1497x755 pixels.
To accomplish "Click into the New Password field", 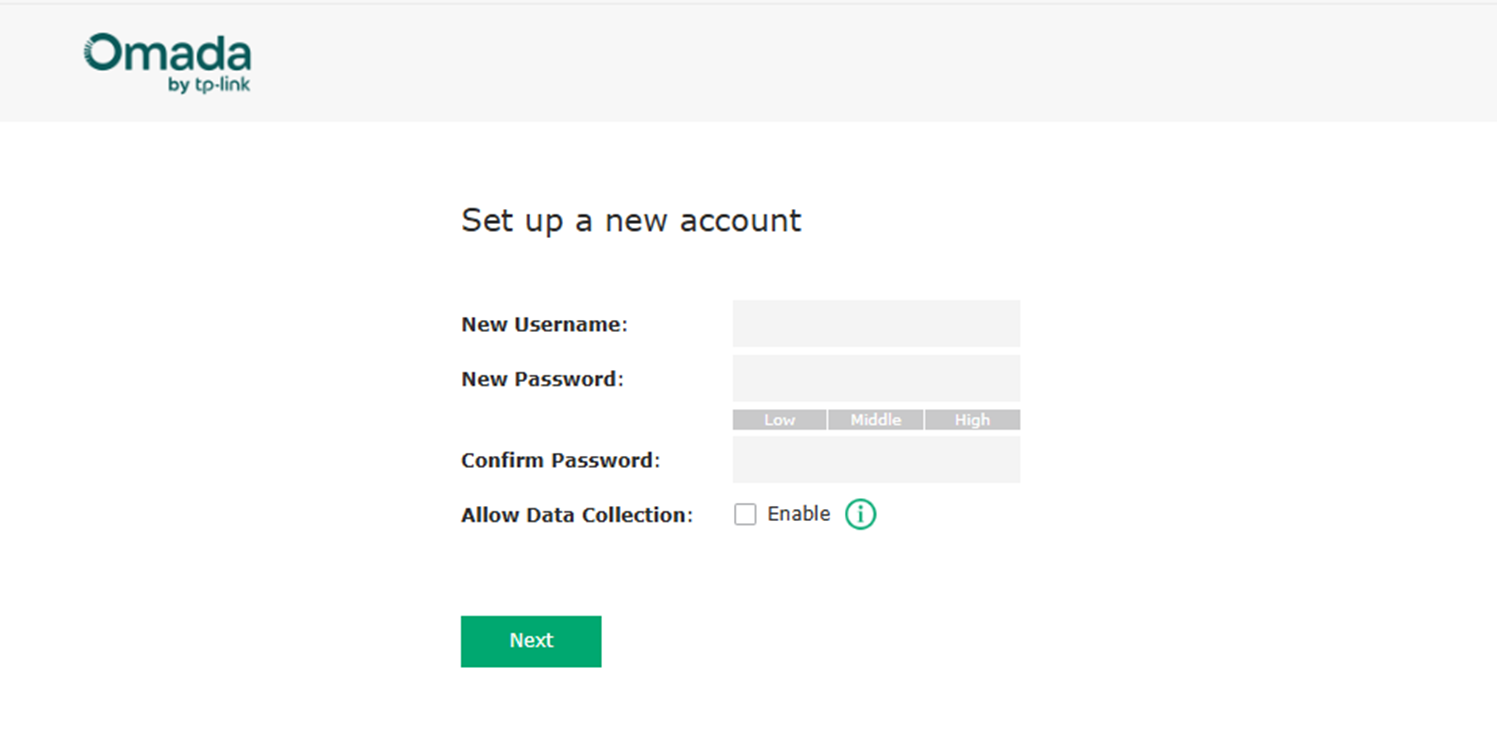I will [x=876, y=379].
